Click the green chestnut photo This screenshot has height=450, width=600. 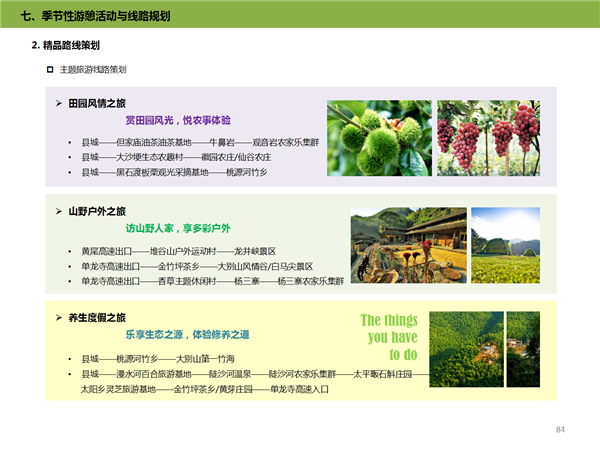pyautogui.click(x=378, y=138)
